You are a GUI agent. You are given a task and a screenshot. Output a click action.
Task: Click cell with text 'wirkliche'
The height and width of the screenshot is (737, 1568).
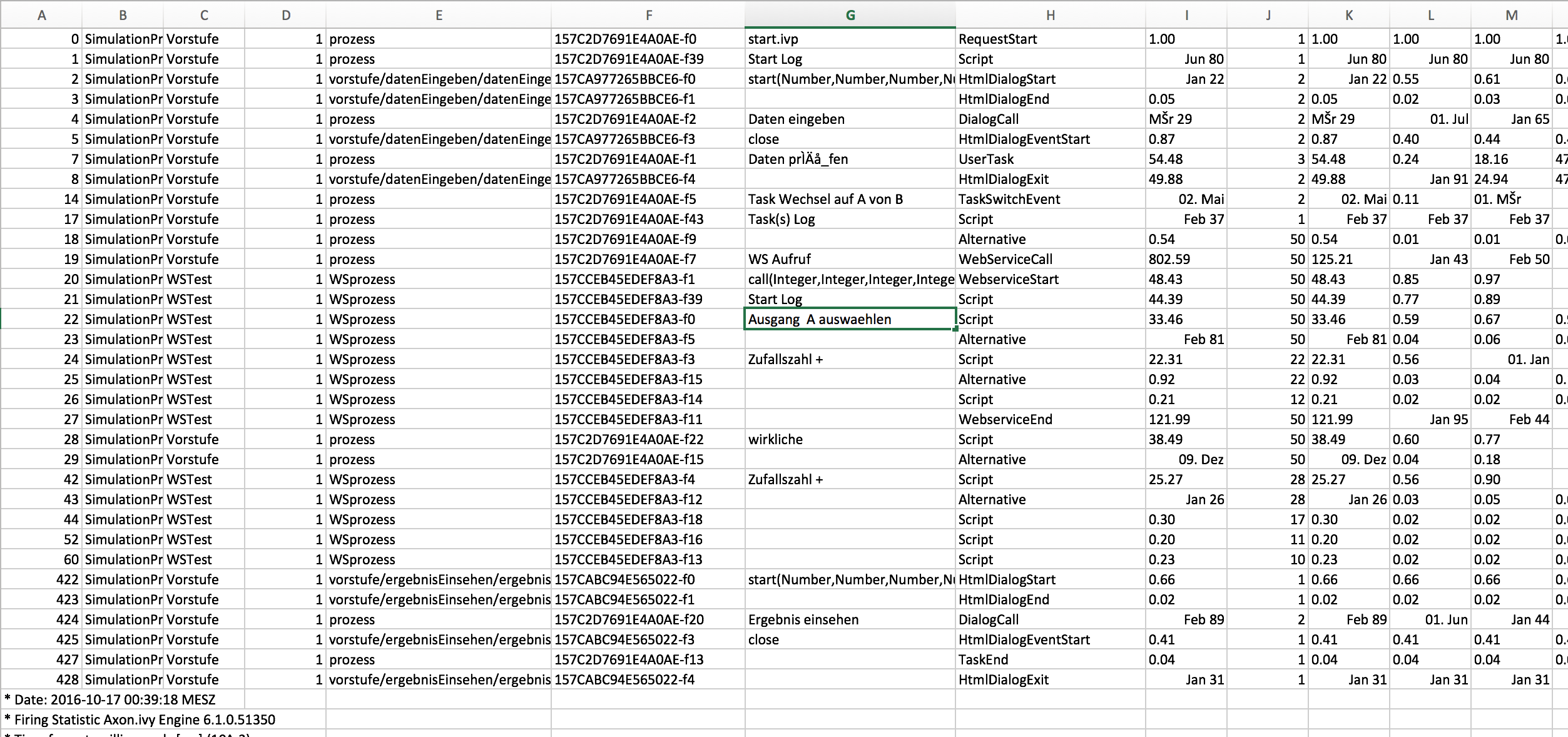coord(850,439)
